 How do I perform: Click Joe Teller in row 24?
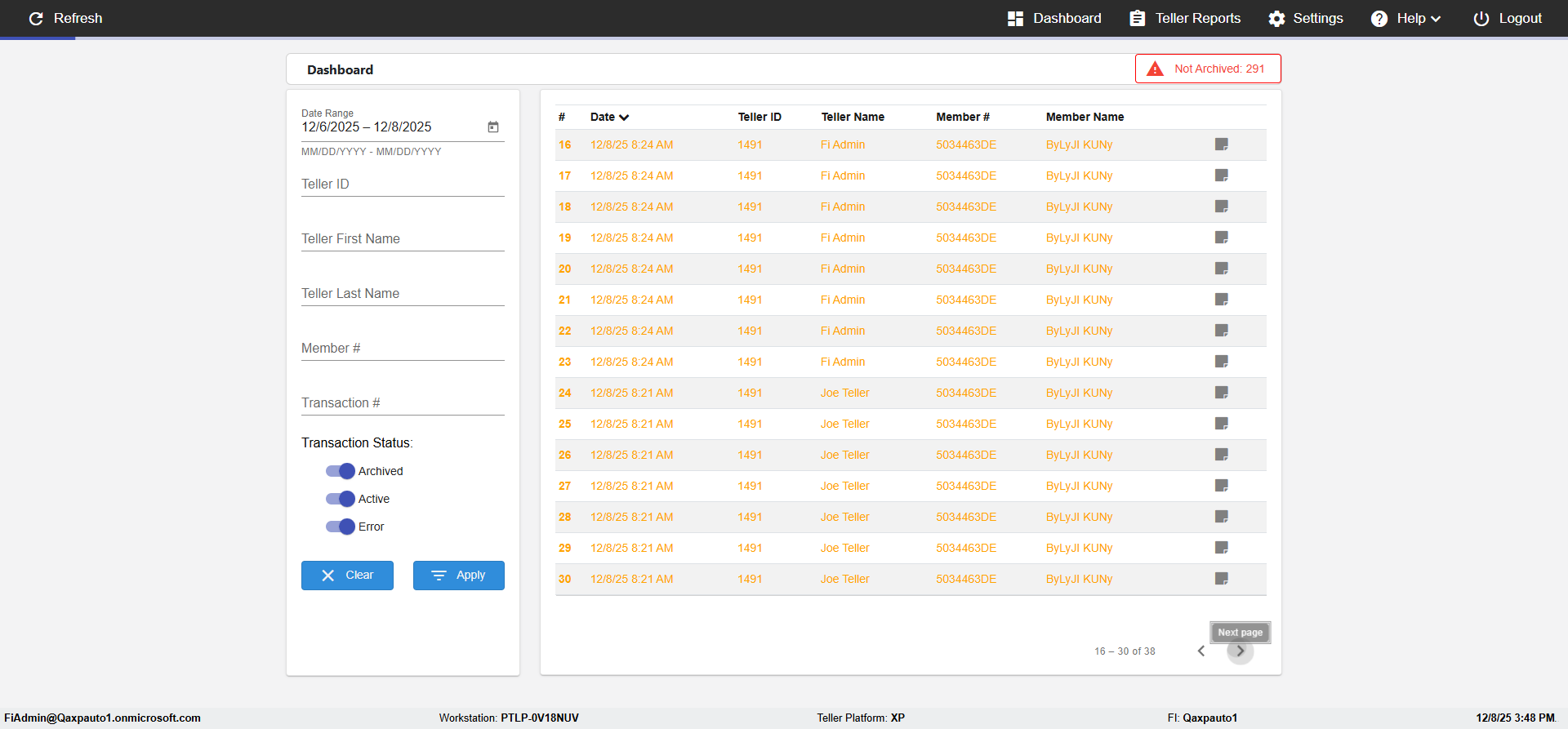coord(845,393)
